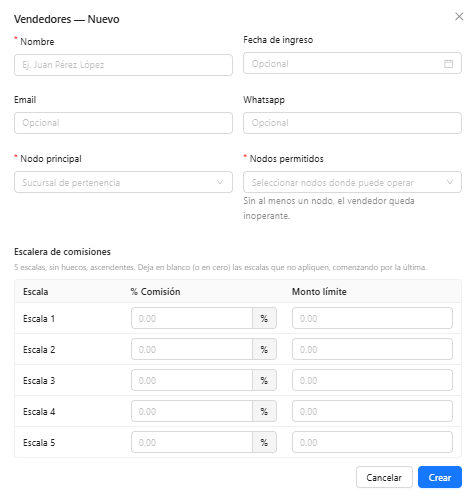Click Escala 4 Monto límite field

pos(372,411)
